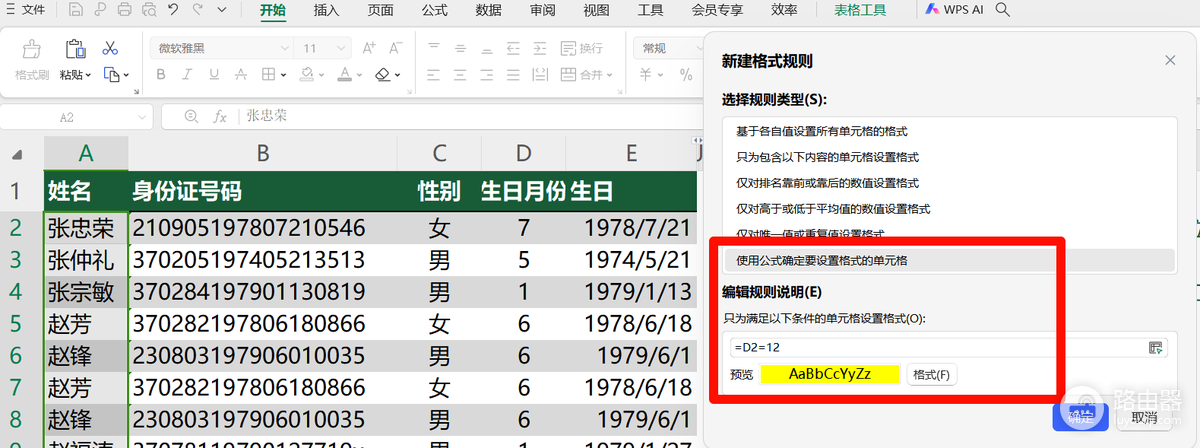Toggle Bold formatting
The height and width of the screenshot is (448, 1200).
tap(160, 75)
